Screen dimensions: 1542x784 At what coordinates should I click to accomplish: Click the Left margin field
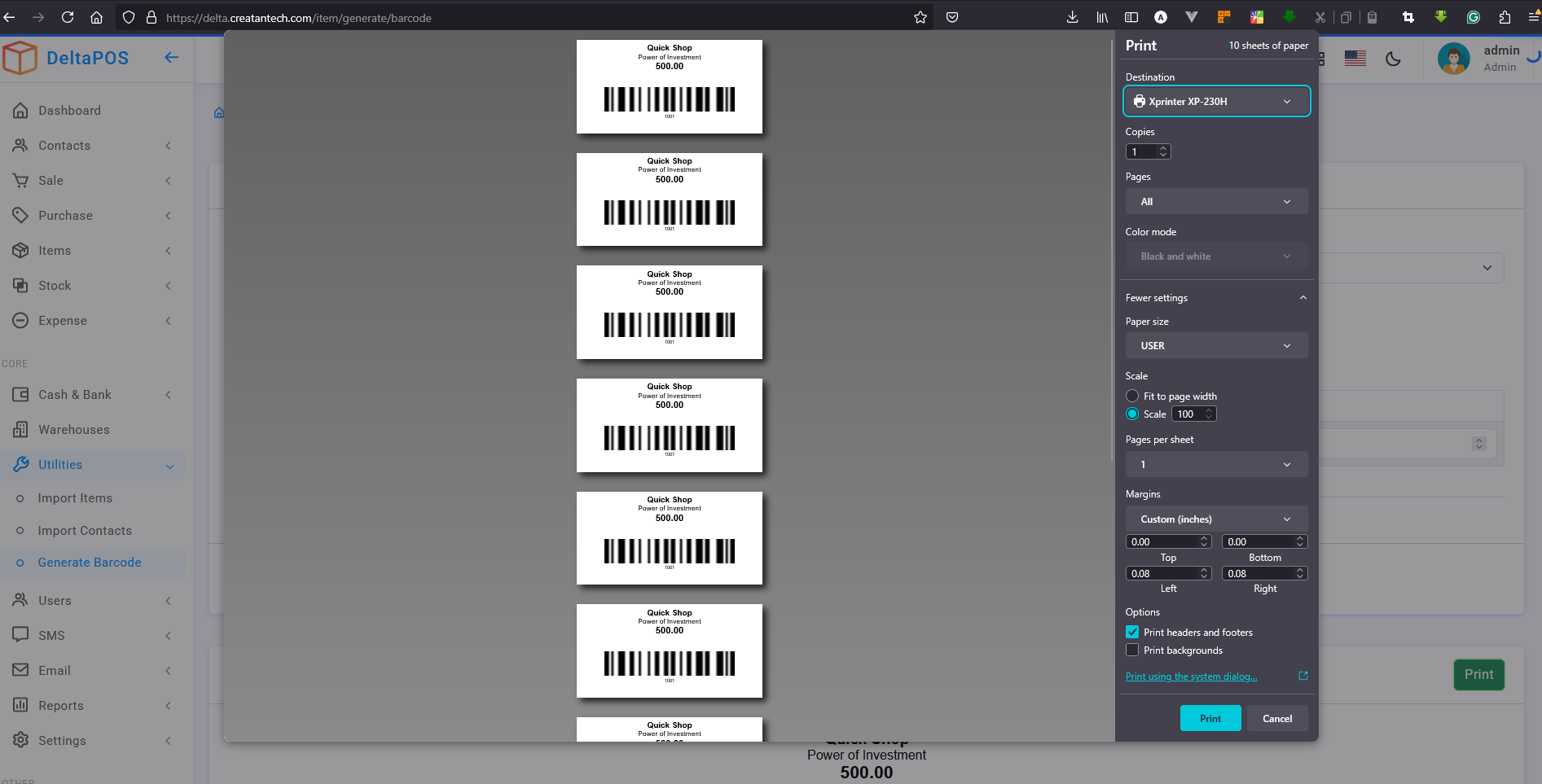pos(1168,573)
